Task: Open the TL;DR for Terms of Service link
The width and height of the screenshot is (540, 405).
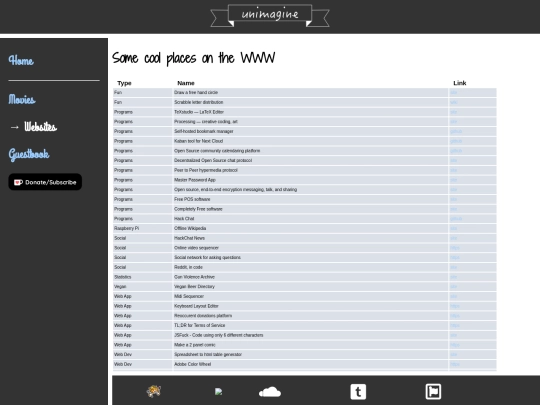Action: [x=455, y=325]
